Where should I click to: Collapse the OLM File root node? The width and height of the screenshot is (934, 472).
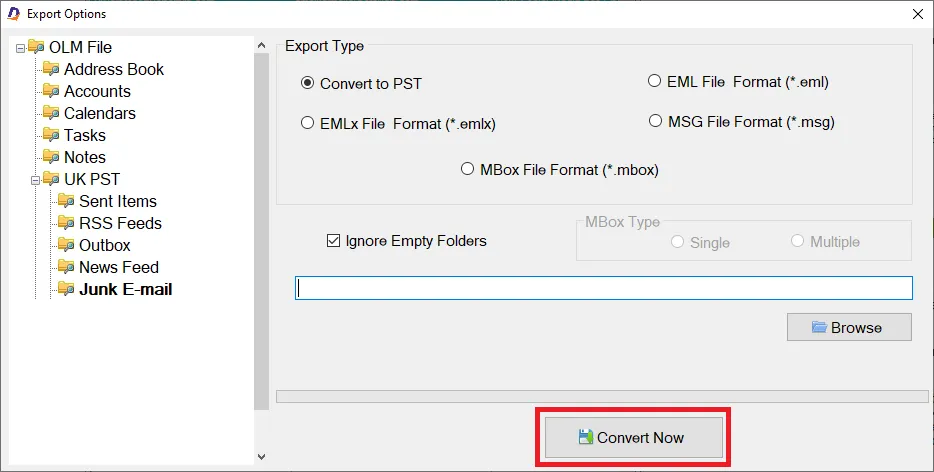tap(20, 48)
